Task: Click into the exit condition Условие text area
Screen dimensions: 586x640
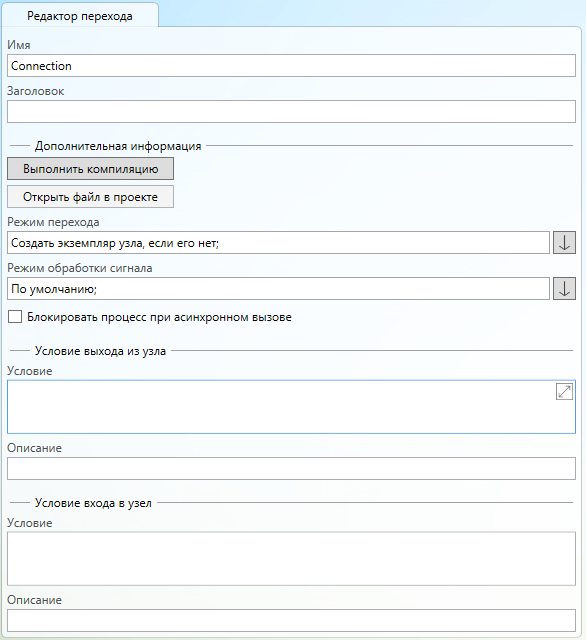Action: (282, 407)
